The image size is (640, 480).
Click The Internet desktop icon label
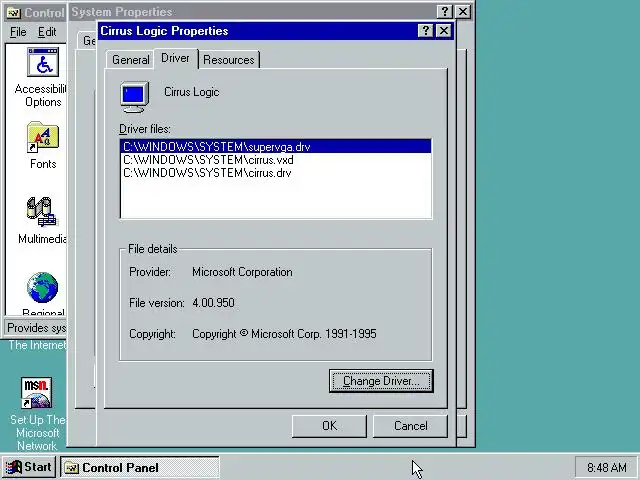[x=37, y=345]
